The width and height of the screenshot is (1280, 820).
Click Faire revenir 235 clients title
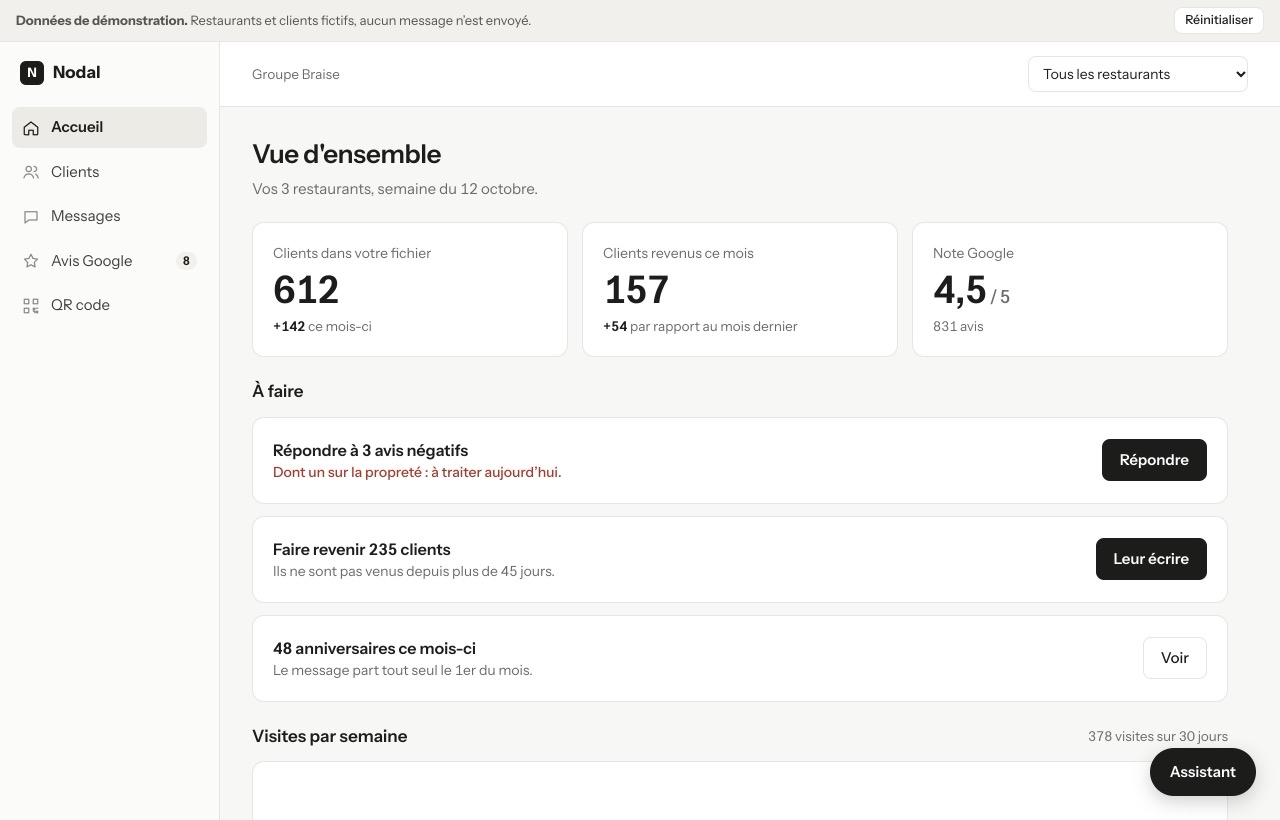[362, 549]
